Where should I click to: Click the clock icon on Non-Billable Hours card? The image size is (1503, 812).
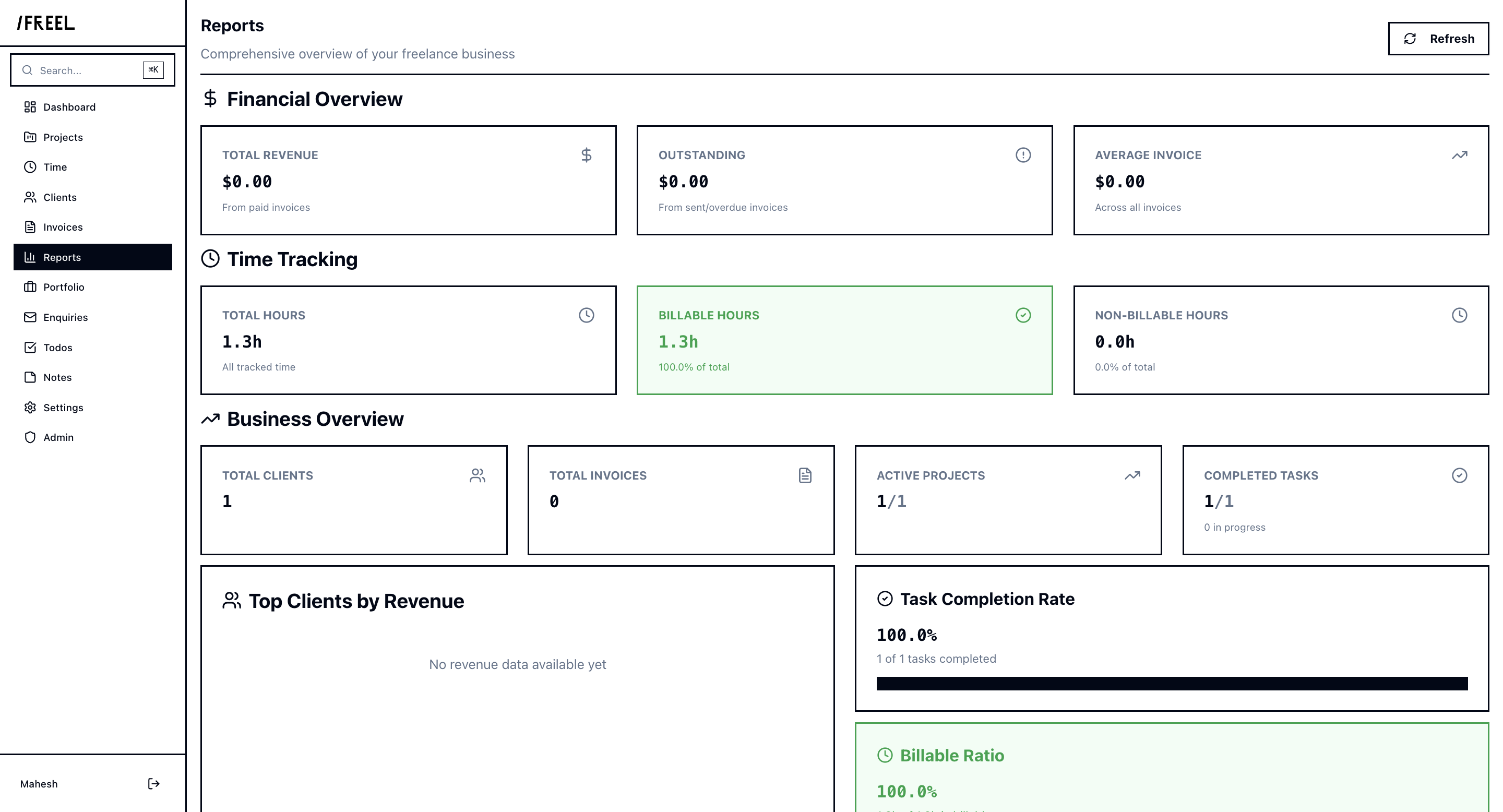[1459, 315]
